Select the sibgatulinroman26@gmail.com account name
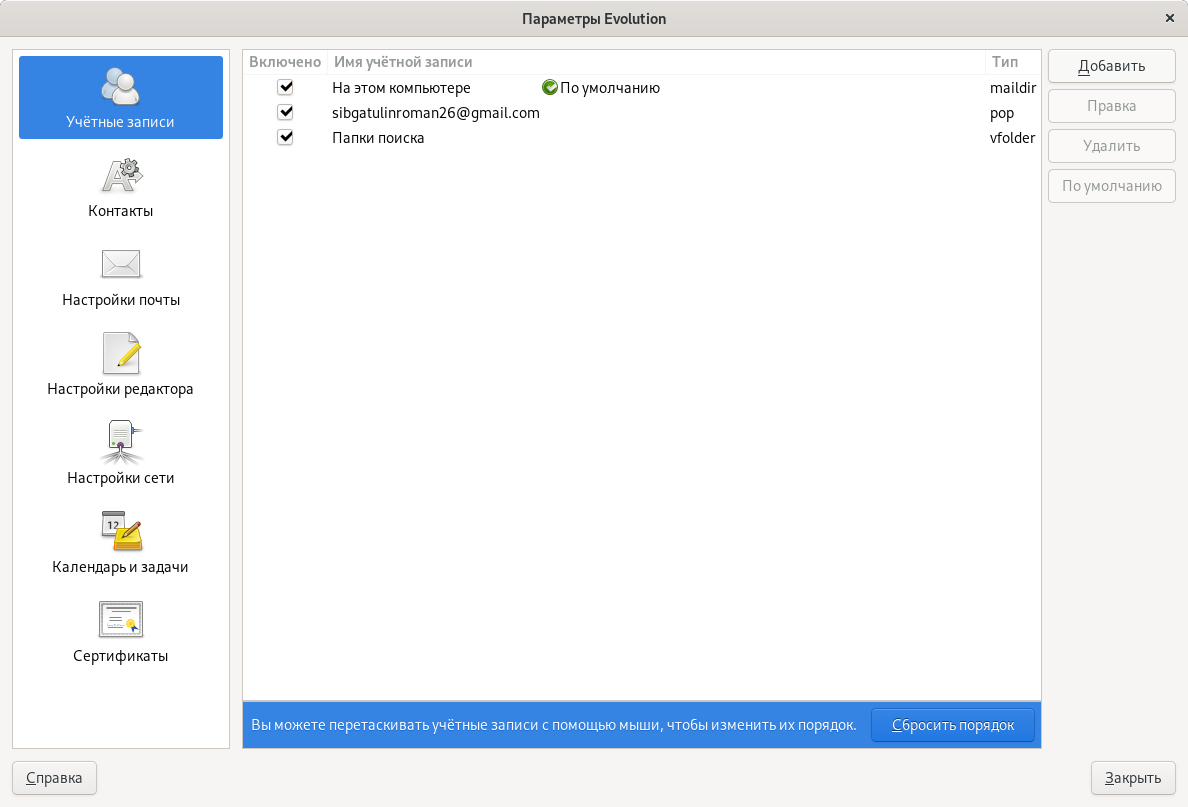Screen dimensions: 1188x807 436,113
